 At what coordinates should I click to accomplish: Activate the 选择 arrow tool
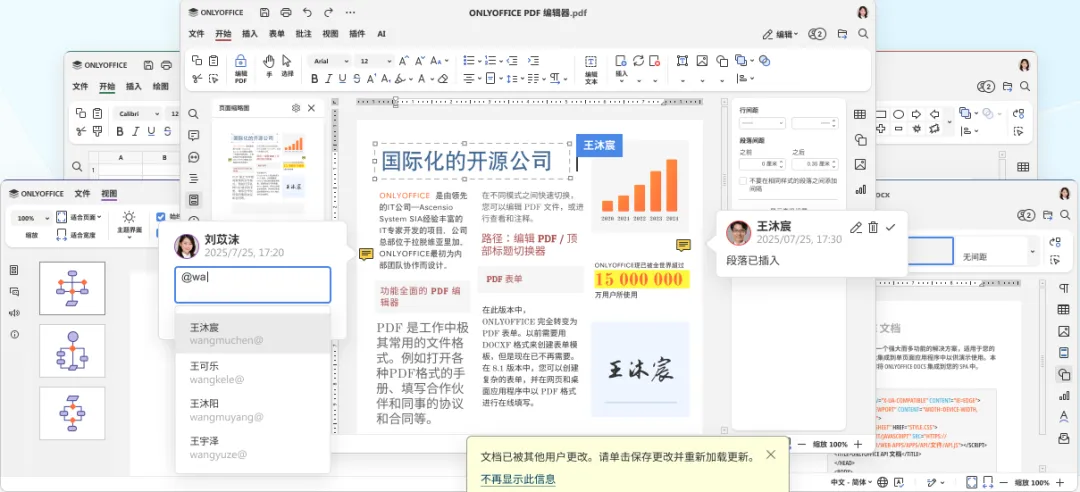coord(287,65)
